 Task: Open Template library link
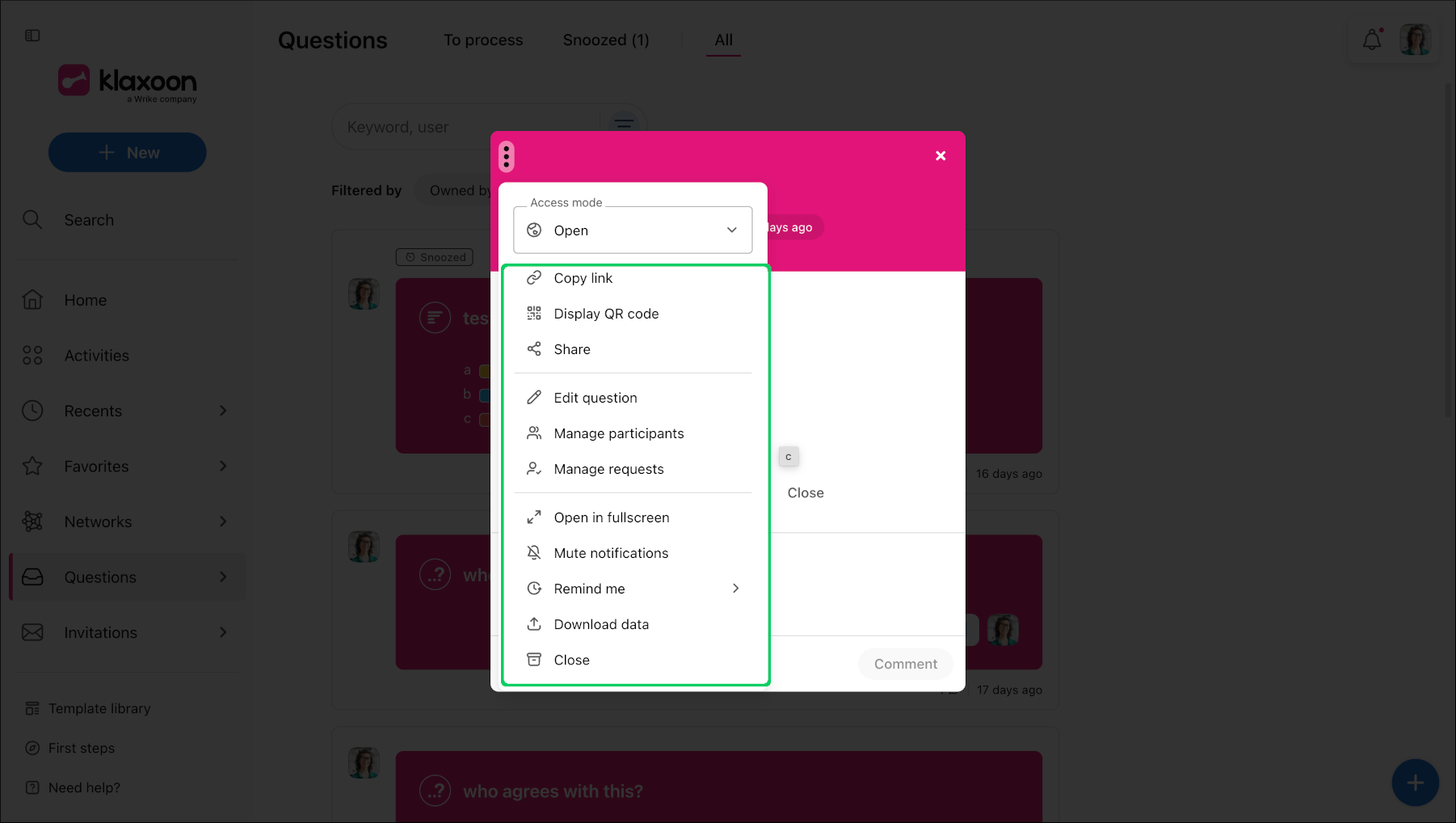click(99, 708)
